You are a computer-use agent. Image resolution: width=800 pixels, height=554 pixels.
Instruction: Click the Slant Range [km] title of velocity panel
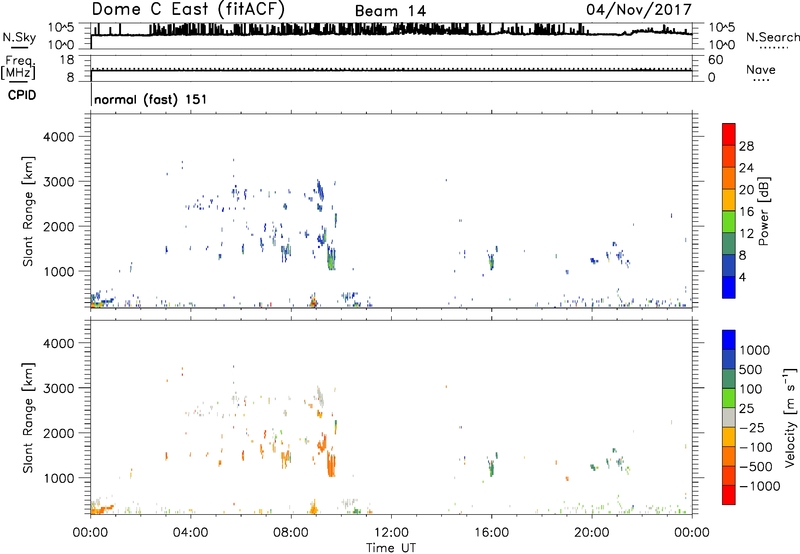pos(28,418)
